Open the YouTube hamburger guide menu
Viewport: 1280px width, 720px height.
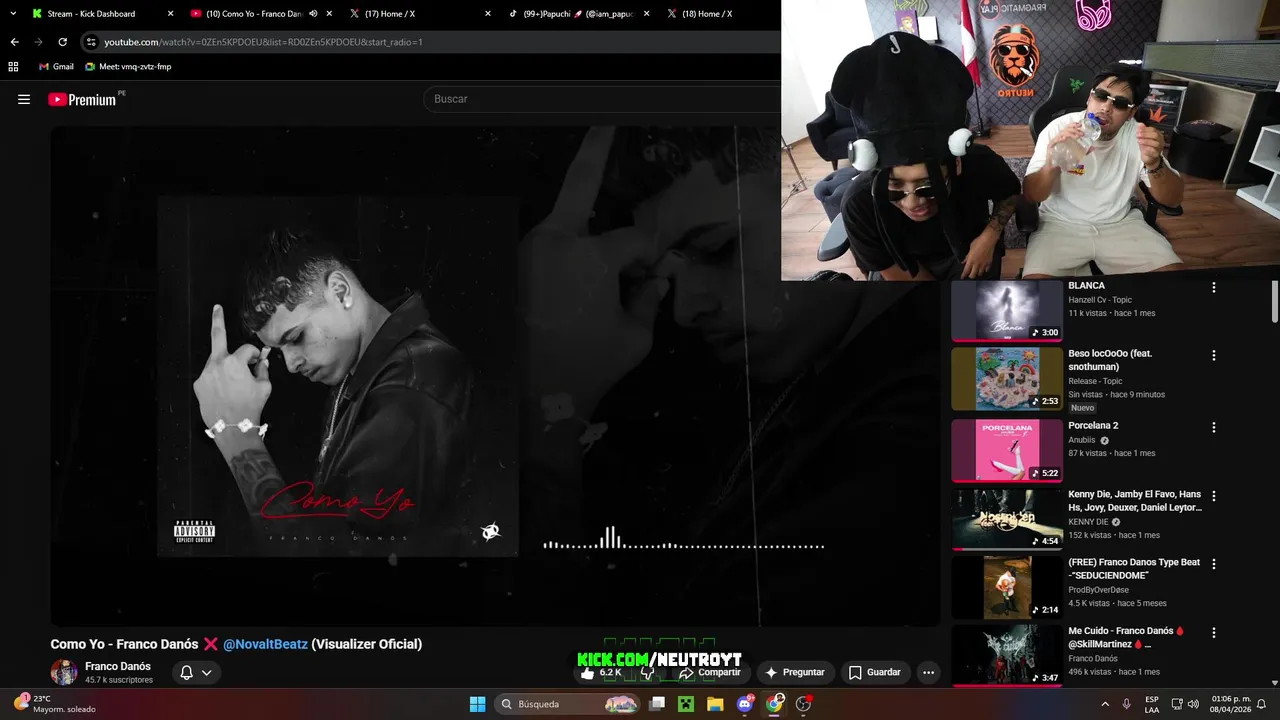coord(24,99)
